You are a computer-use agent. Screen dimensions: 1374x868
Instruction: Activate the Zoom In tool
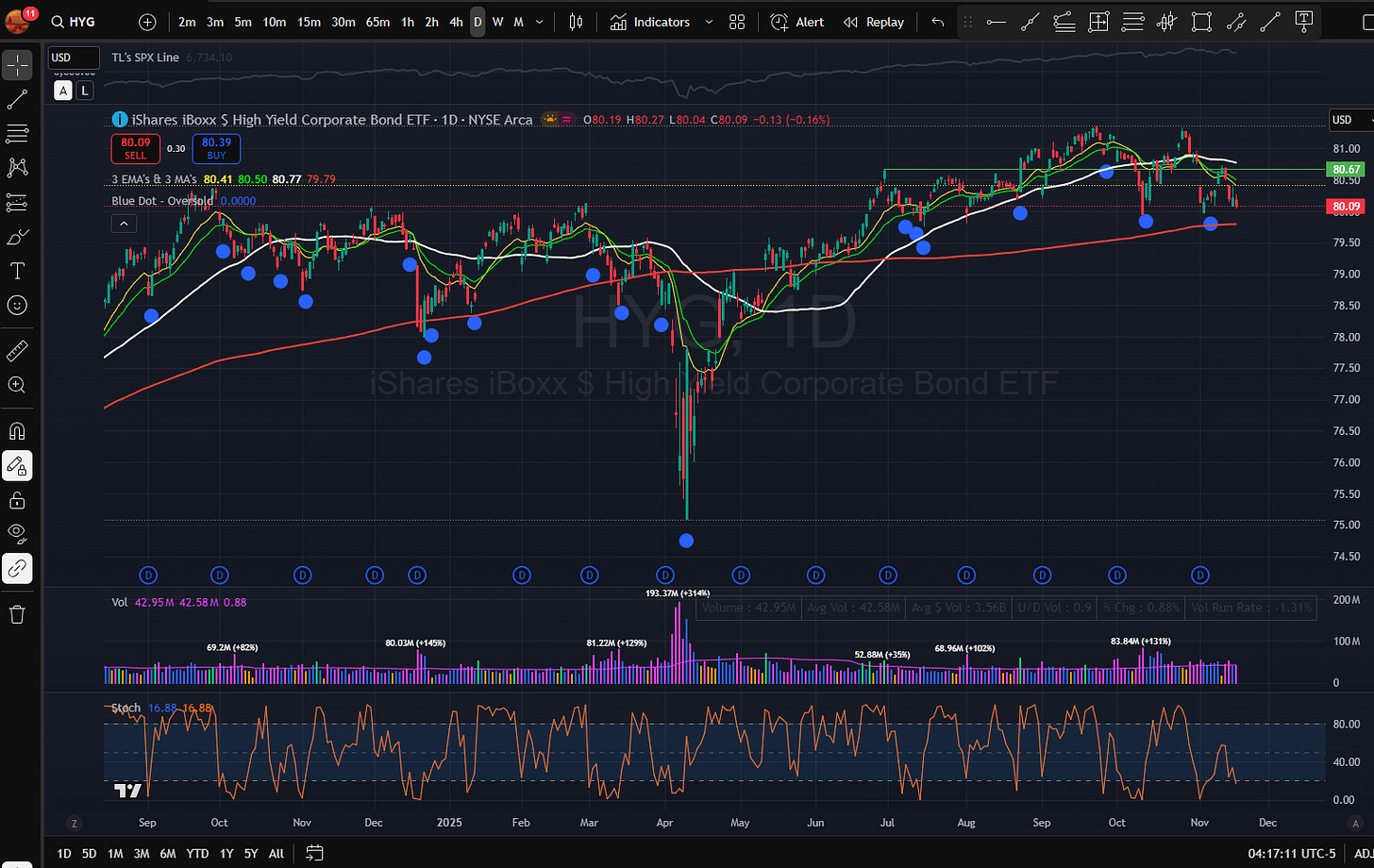[x=17, y=385]
